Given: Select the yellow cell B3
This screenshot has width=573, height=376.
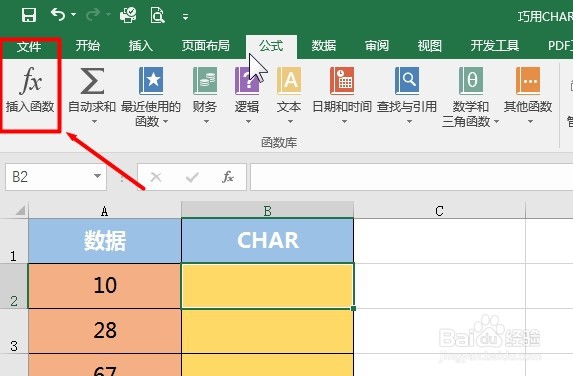Looking at the screenshot, I should [267, 331].
